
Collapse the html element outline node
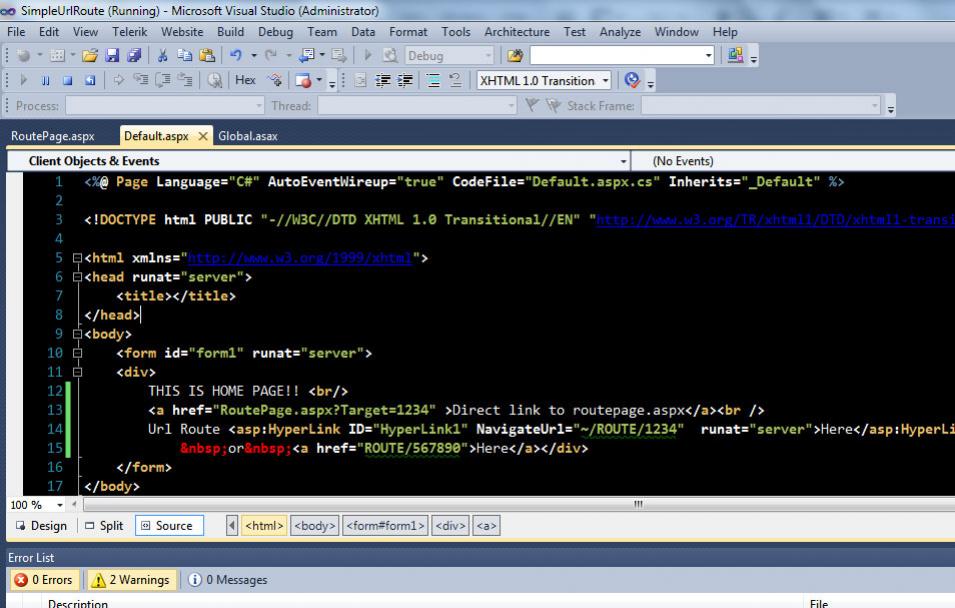pos(77,258)
